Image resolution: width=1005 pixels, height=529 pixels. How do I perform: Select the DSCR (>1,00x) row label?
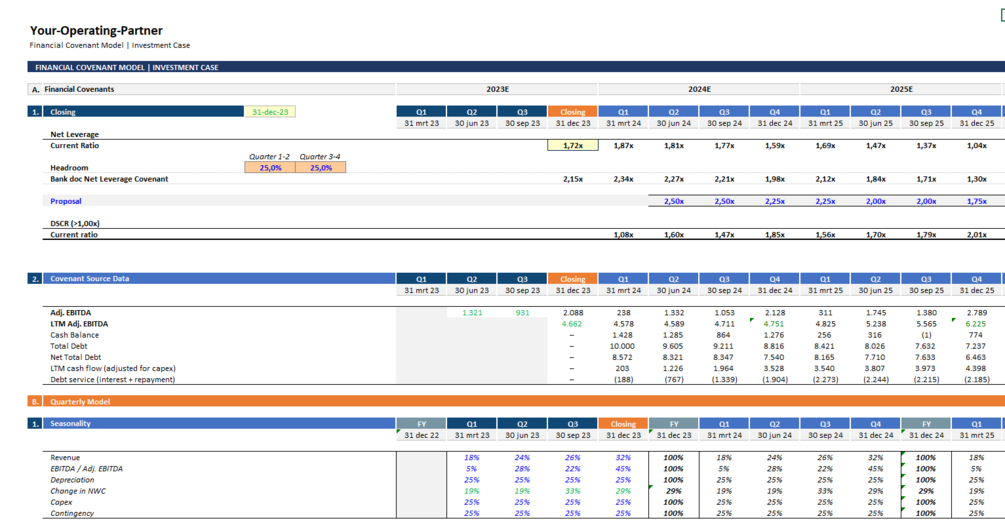(x=75, y=224)
